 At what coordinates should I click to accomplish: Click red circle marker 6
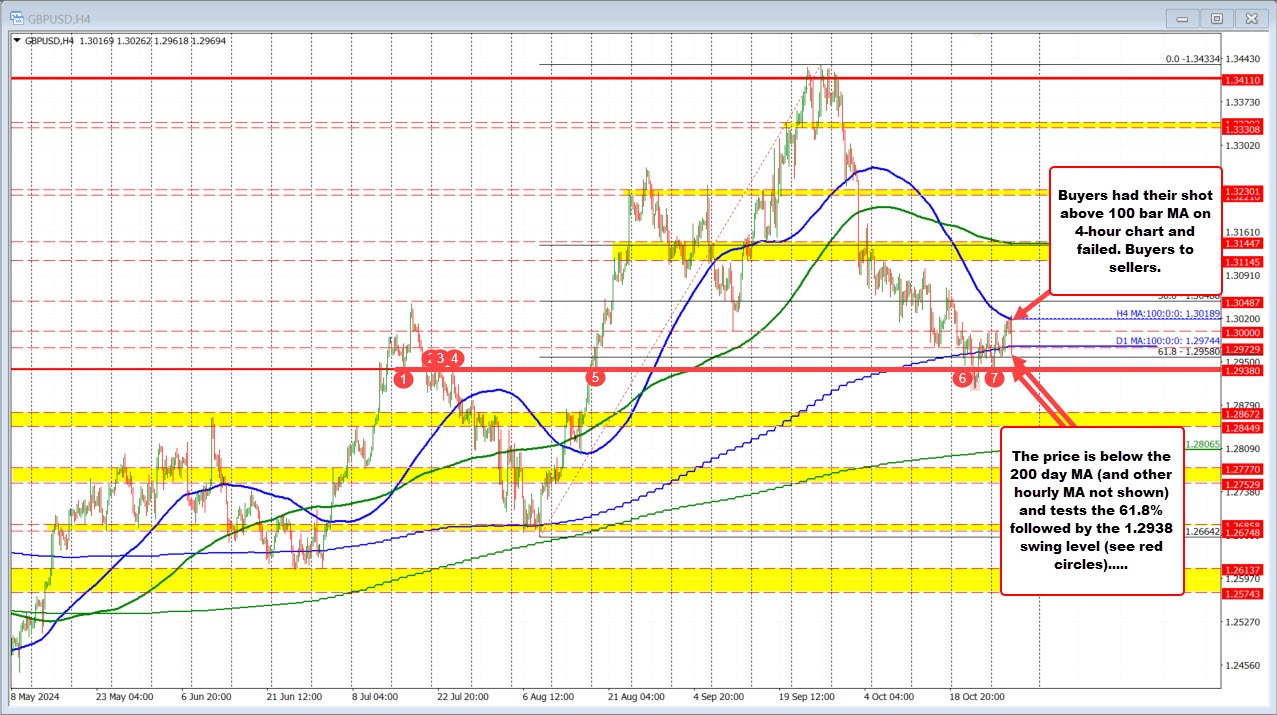pos(962,378)
